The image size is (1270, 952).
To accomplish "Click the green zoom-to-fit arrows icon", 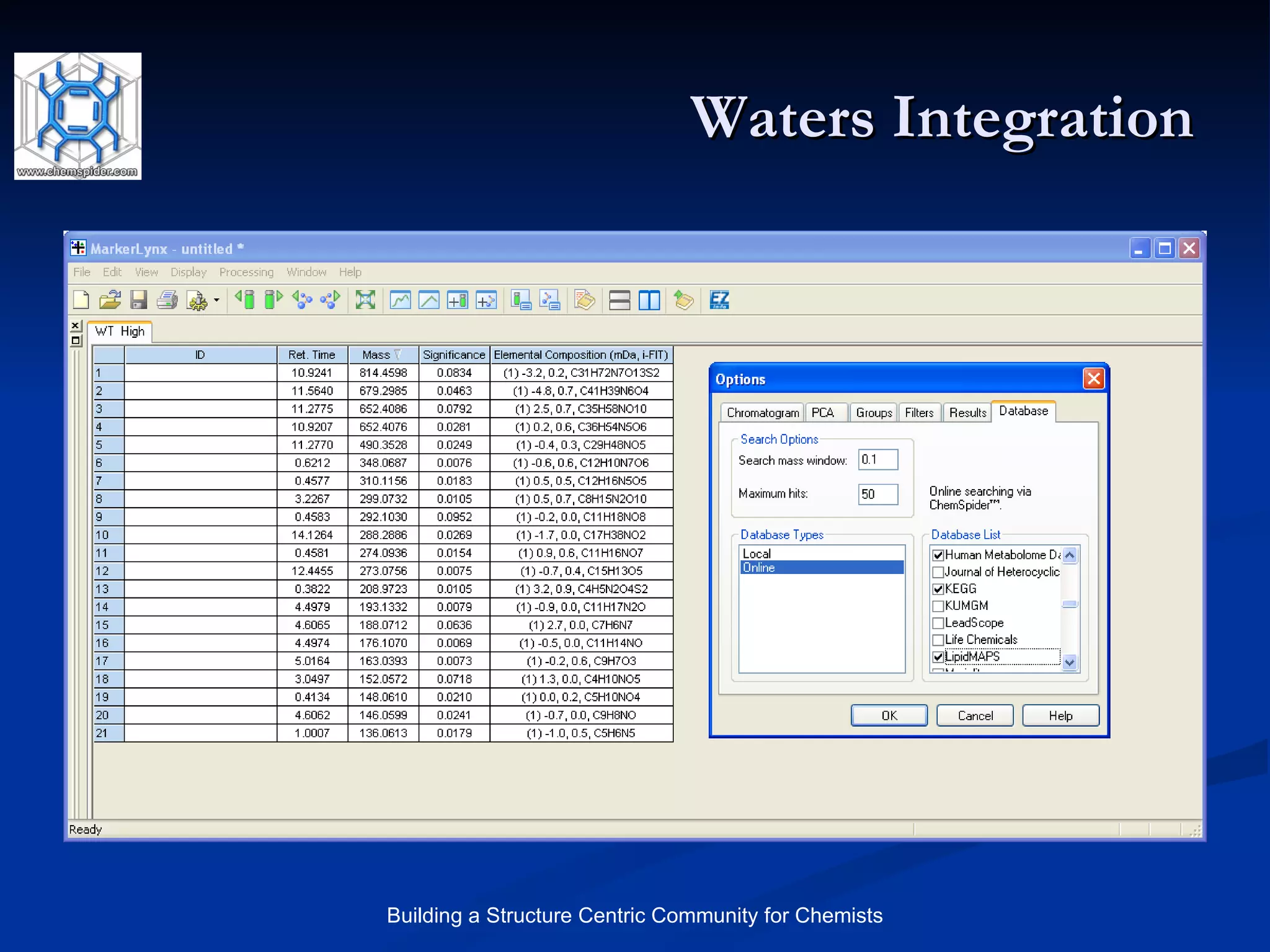I will [365, 300].
